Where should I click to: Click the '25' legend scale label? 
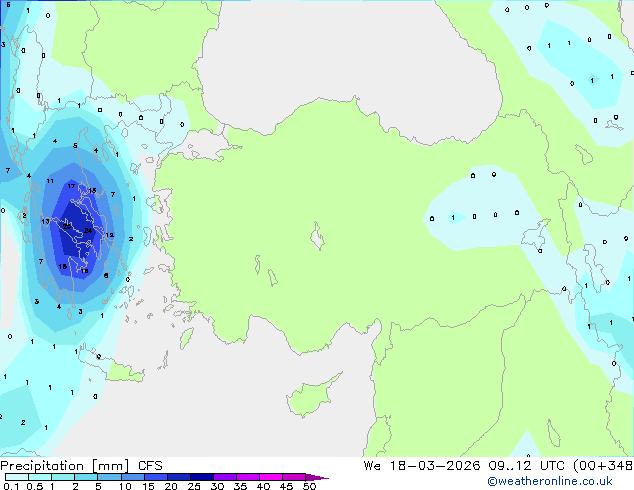[x=194, y=486]
